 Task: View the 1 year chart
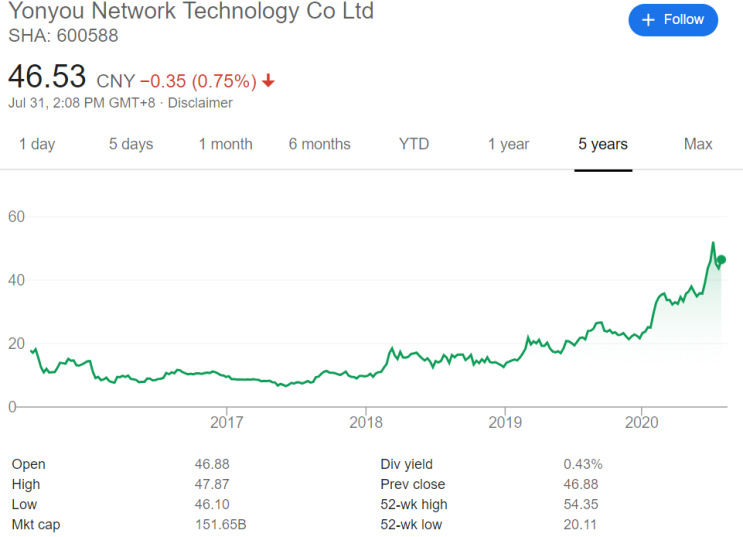[x=508, y=144]
